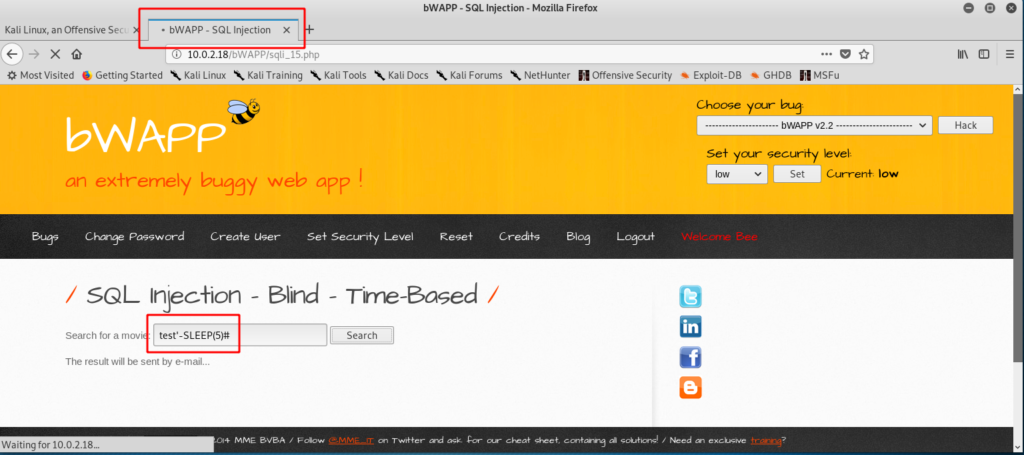Open the Kali Tools bookmark
The height and width of the screenshot is (455, 1024).
click(x=338, y=75)
